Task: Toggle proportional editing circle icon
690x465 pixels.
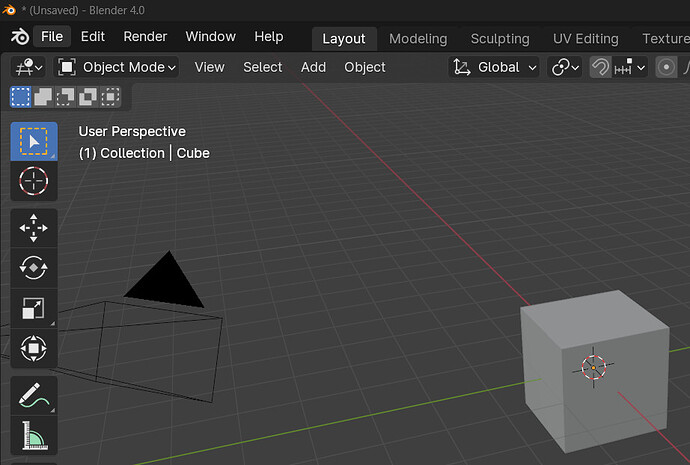Action: point(666,67)
